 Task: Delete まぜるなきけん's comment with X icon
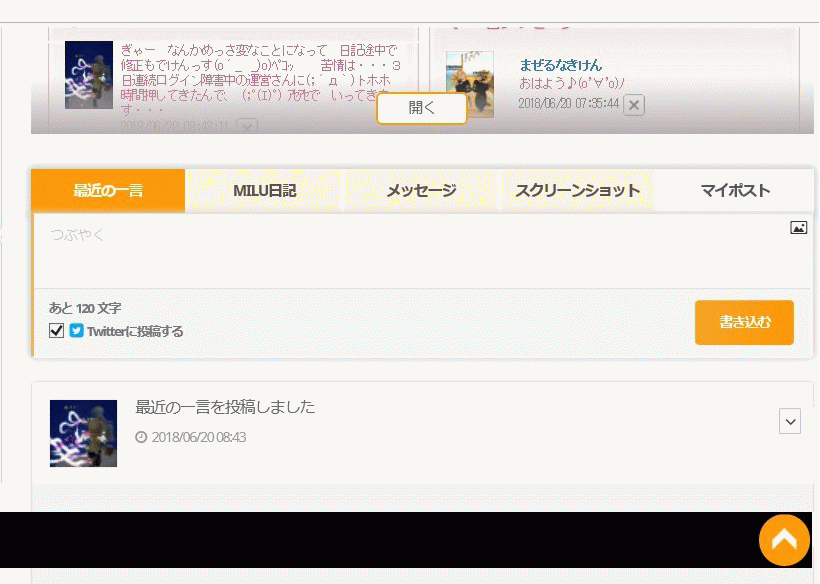pos(634,105)
